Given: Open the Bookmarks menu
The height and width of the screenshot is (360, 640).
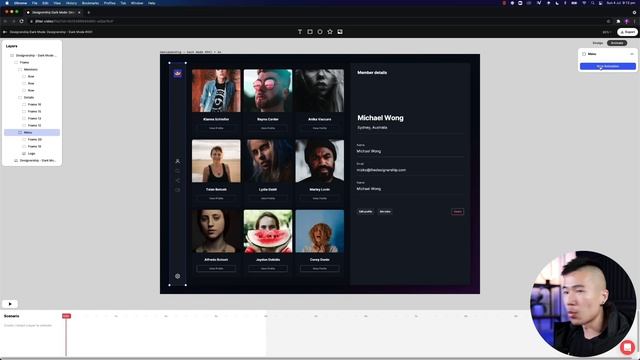Looking at the screenshot, I should tap(90, 3).
